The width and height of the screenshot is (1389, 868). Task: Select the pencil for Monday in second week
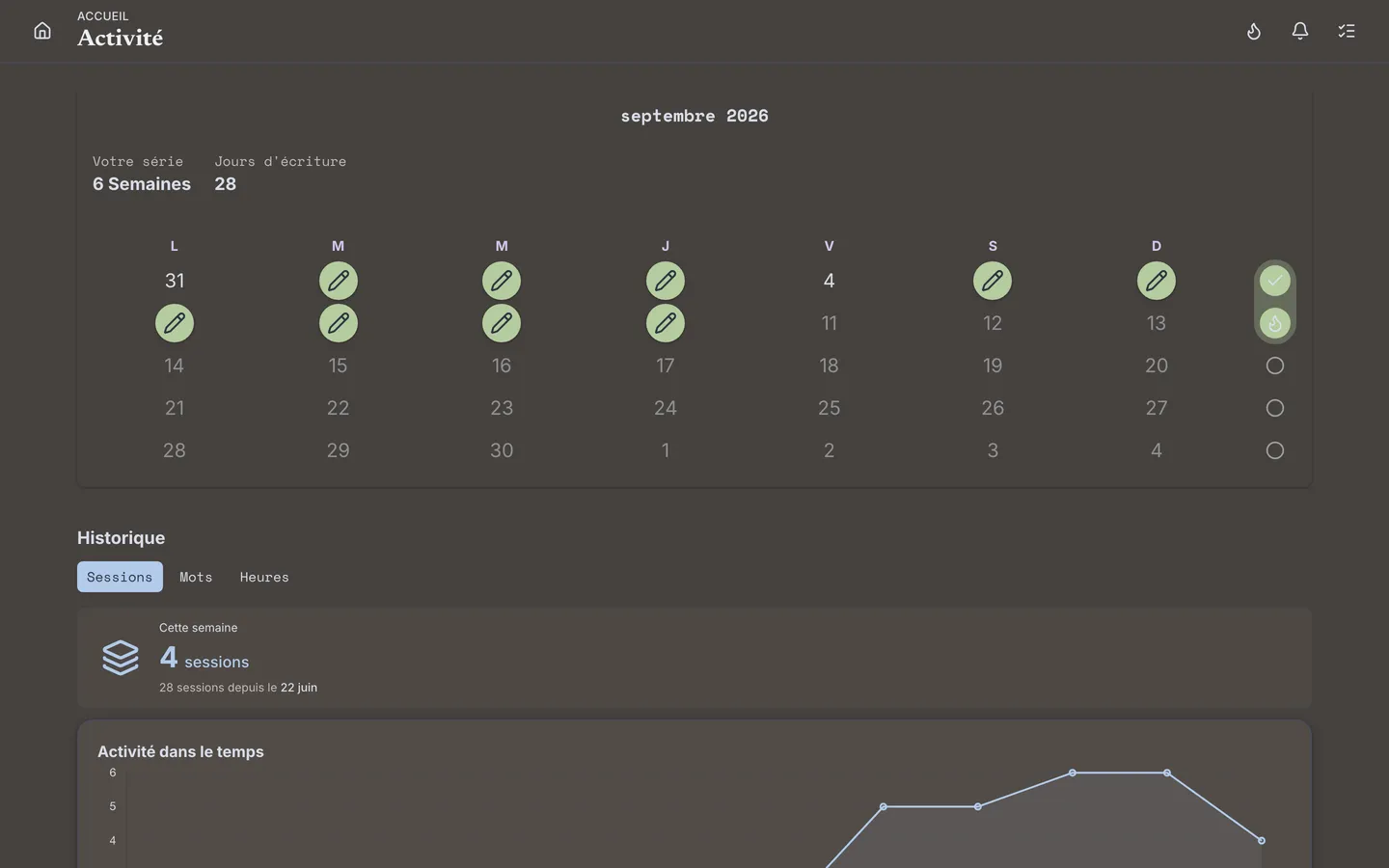[x=175, y=323]
